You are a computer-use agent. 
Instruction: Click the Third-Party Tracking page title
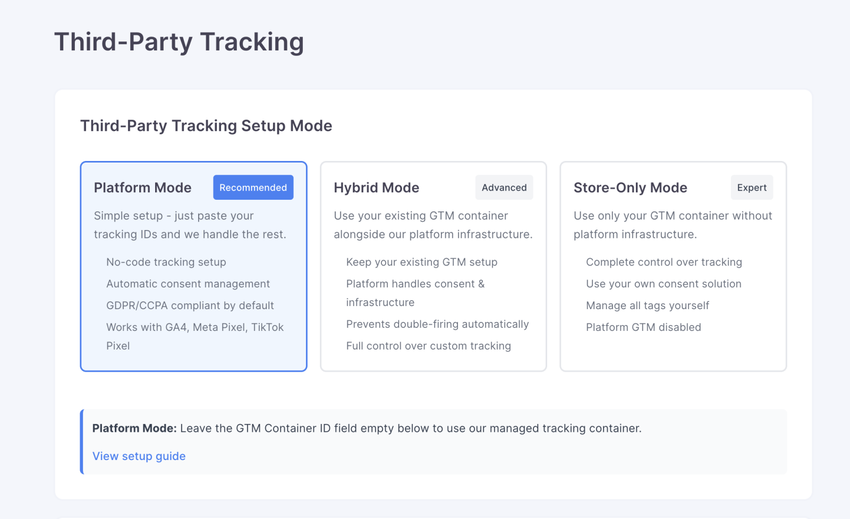179,42
